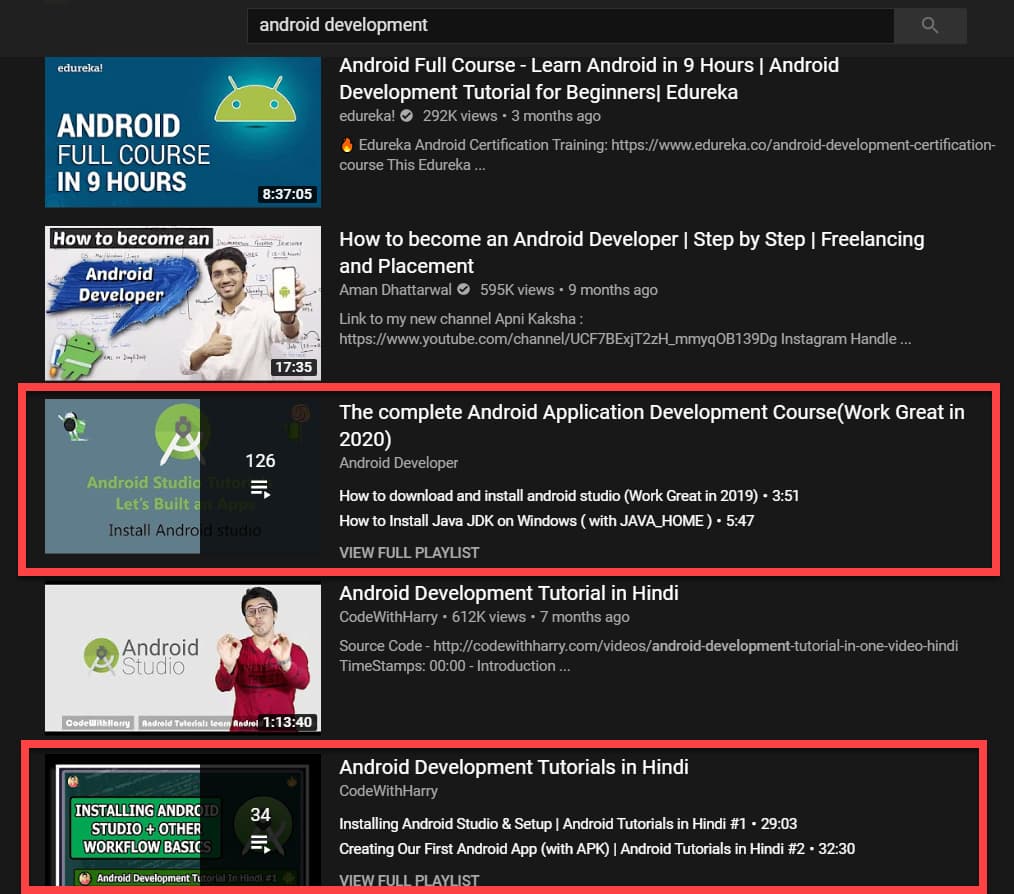Click the Source Code codewithharry.com description
This screenshot has height=894, width=1014.
[x=649, y=656]
